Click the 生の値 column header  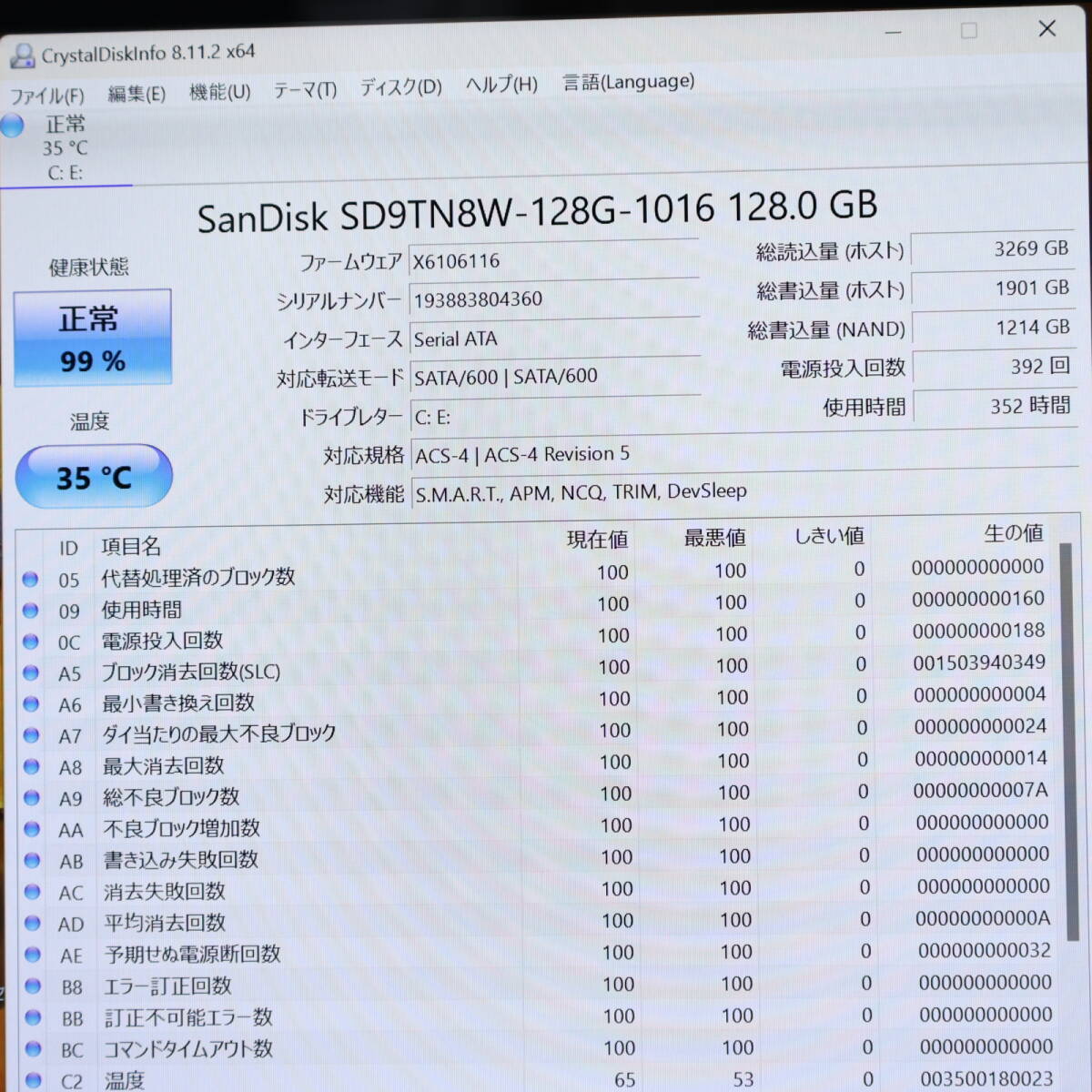point(1013,533)
